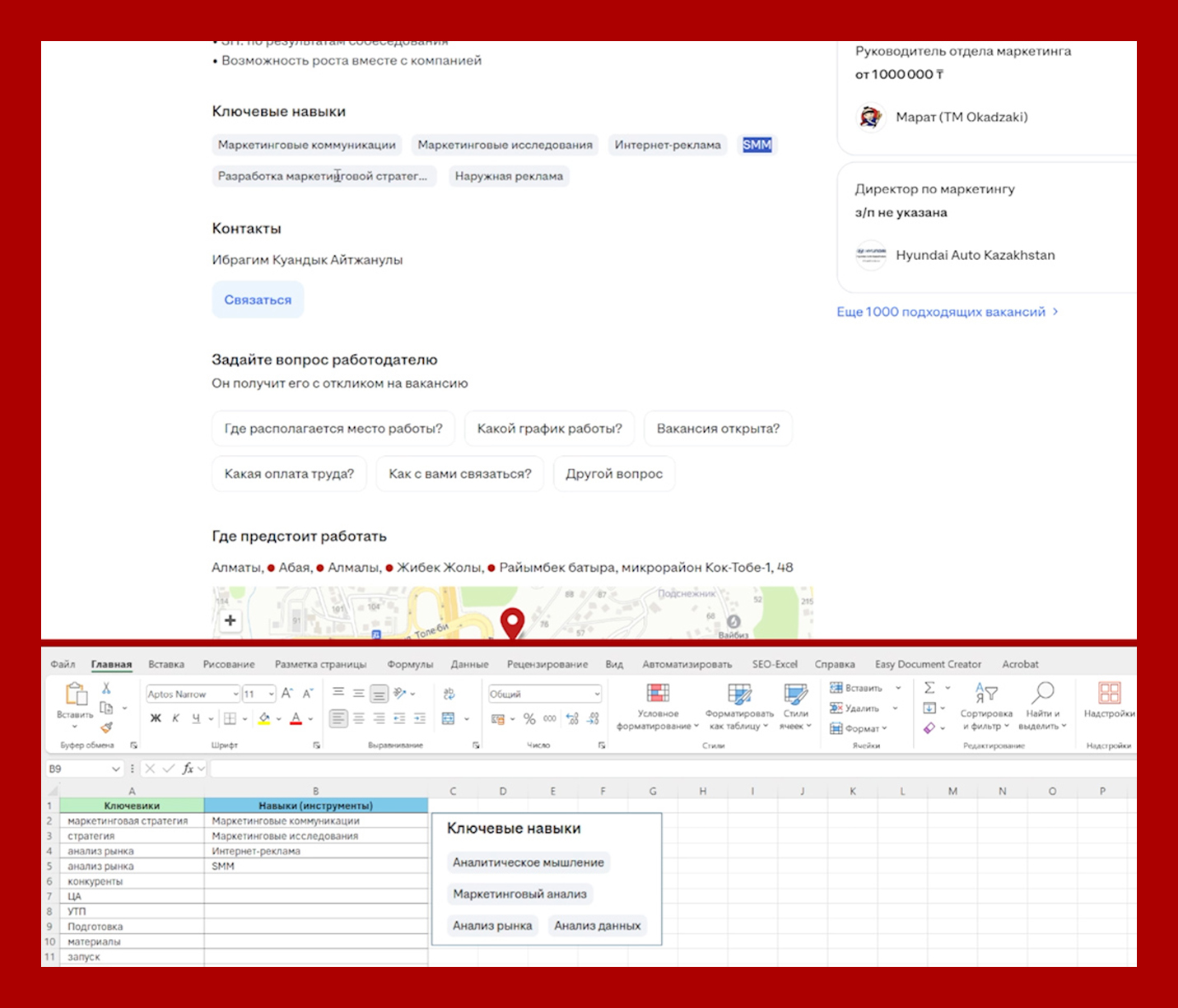The width and height of the screenshot is (1178, 1008).
Task: Toggle underline (Ч) formatting
Action: coord(196,719)
